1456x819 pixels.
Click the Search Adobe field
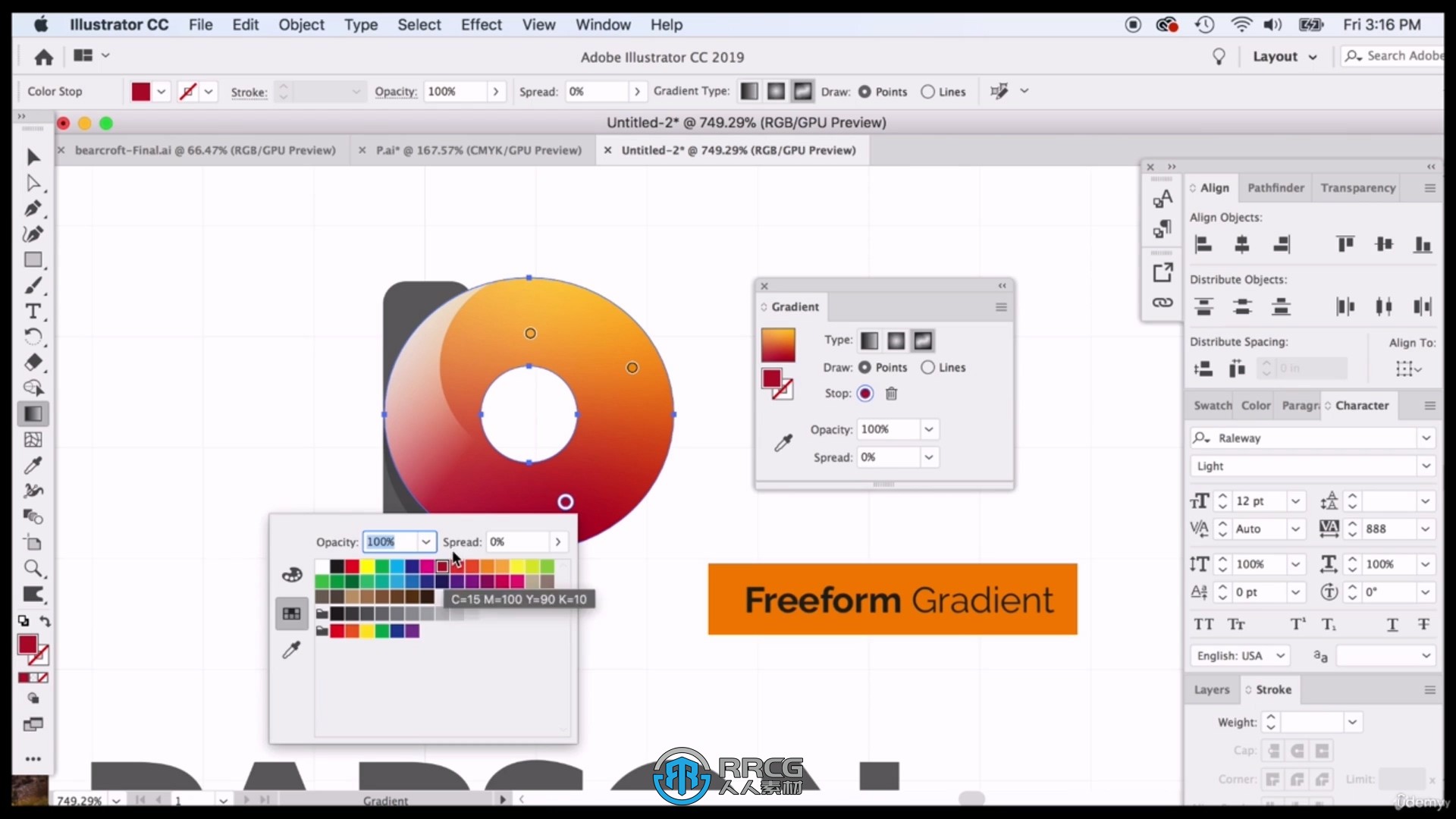point(1394,56)
